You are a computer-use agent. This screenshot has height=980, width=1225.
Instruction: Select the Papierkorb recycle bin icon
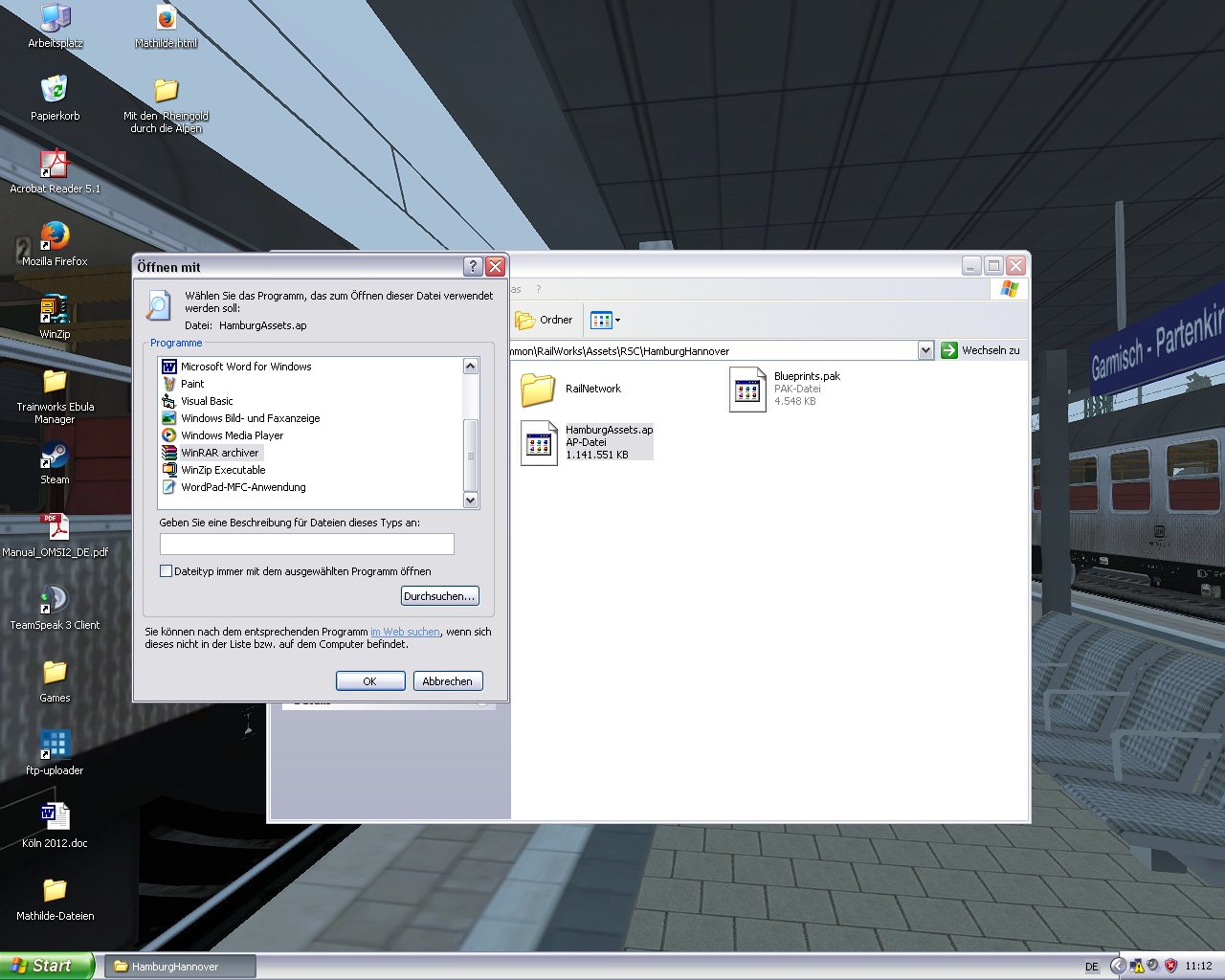(x=56, y=100)
